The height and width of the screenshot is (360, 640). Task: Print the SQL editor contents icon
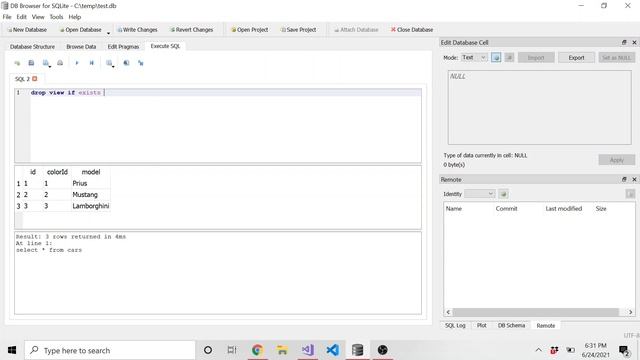point(60,63)
